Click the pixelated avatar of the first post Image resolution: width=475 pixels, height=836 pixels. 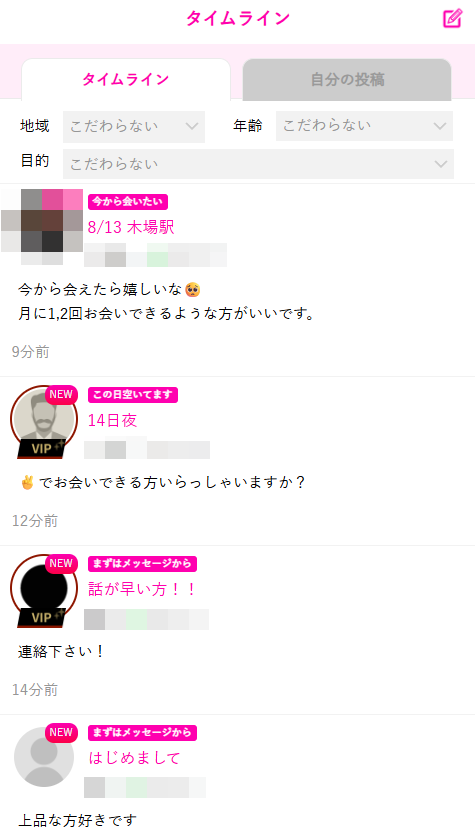[x=42, y=221]
